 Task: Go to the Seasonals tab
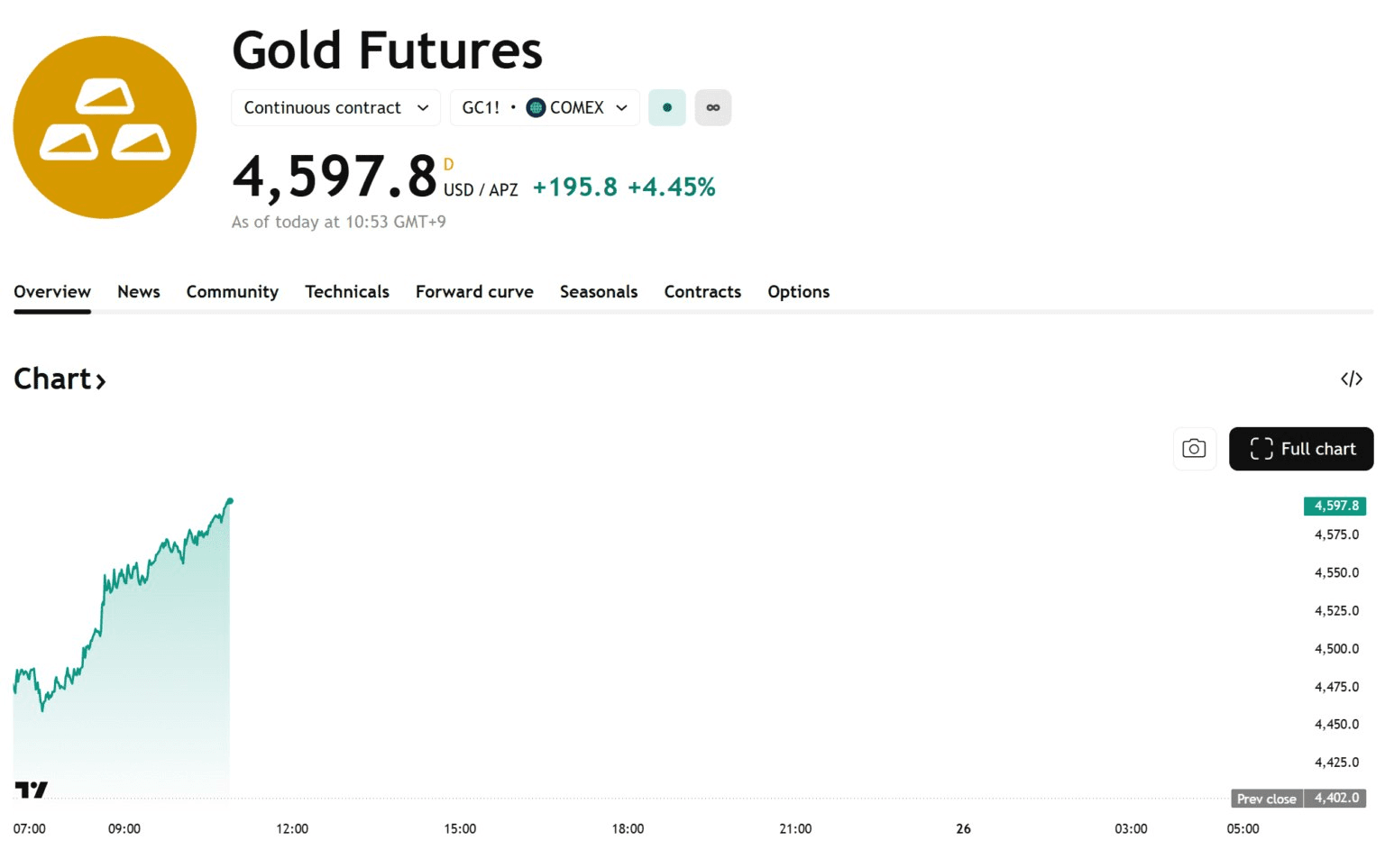[x=598, y=292]
